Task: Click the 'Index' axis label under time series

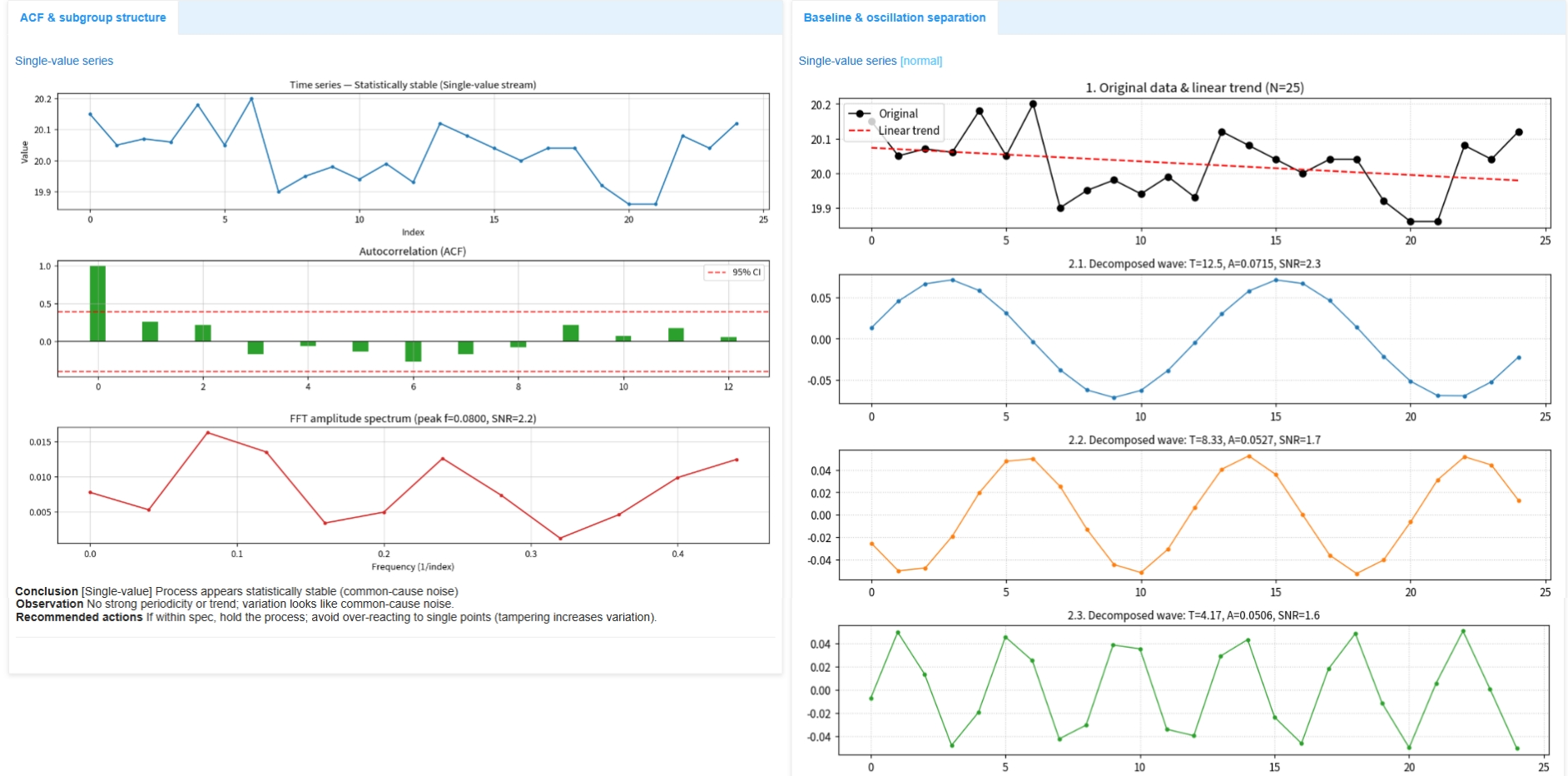Action: point(413,232)
